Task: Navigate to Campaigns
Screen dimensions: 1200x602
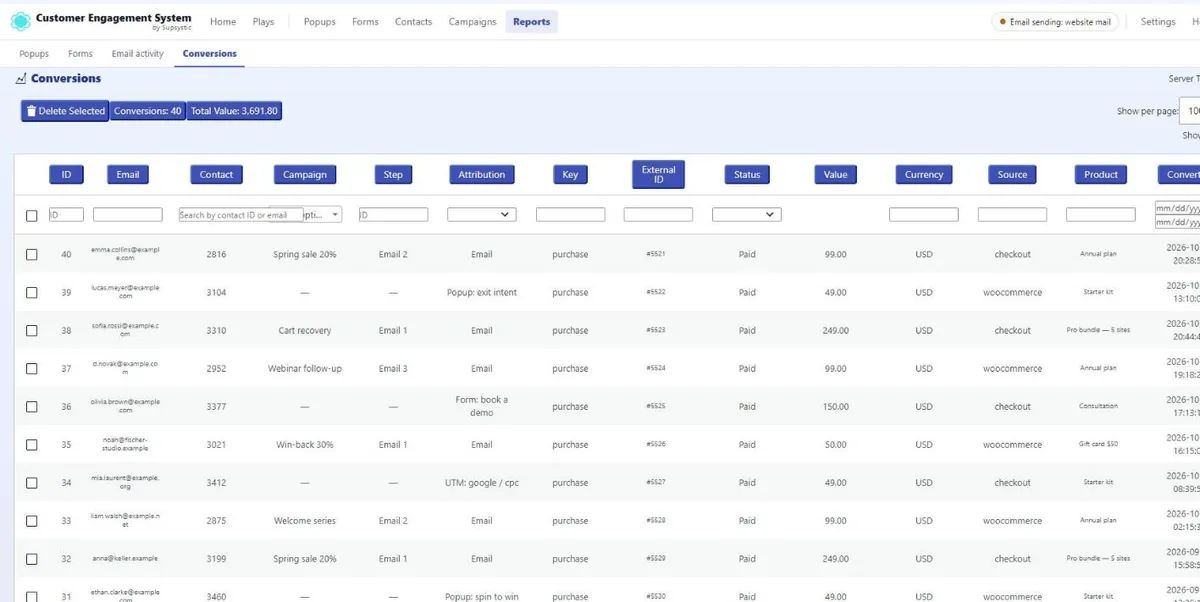Action: 472,21
